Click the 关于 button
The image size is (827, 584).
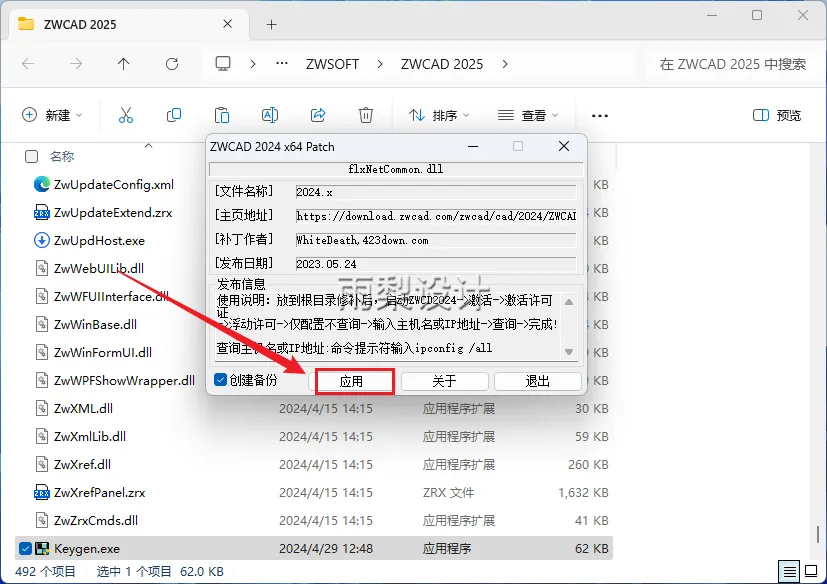point(445,381)
